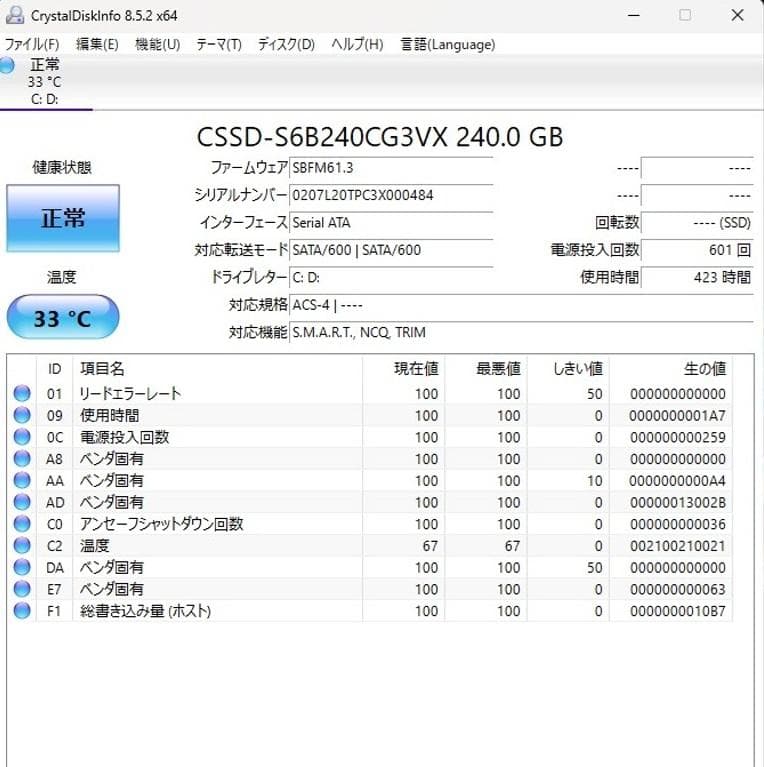Click the 現在値 column header

pyautogui.click(x=404, y=369)
